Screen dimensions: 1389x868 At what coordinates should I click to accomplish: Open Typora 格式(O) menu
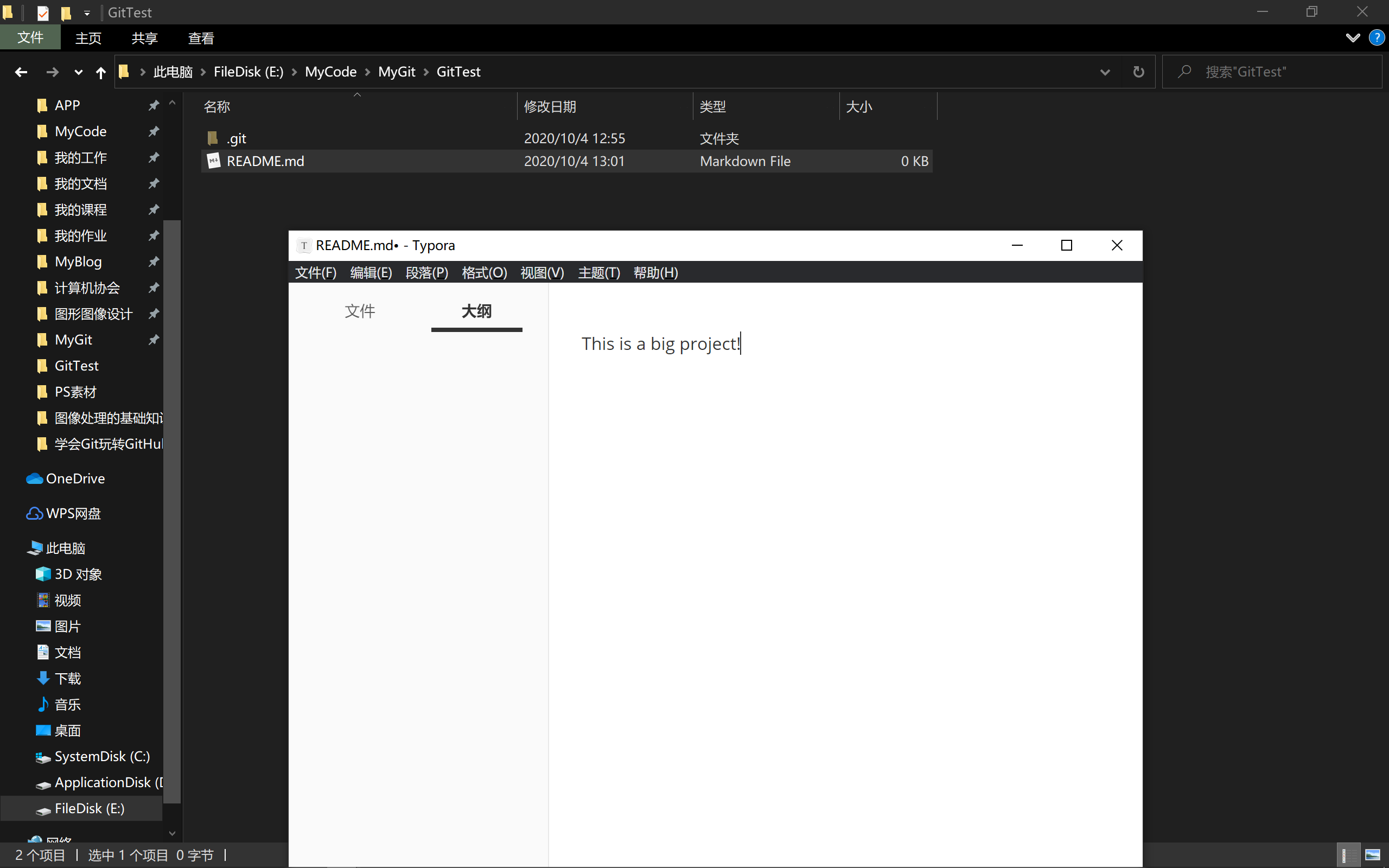click(x=485, y=273)
